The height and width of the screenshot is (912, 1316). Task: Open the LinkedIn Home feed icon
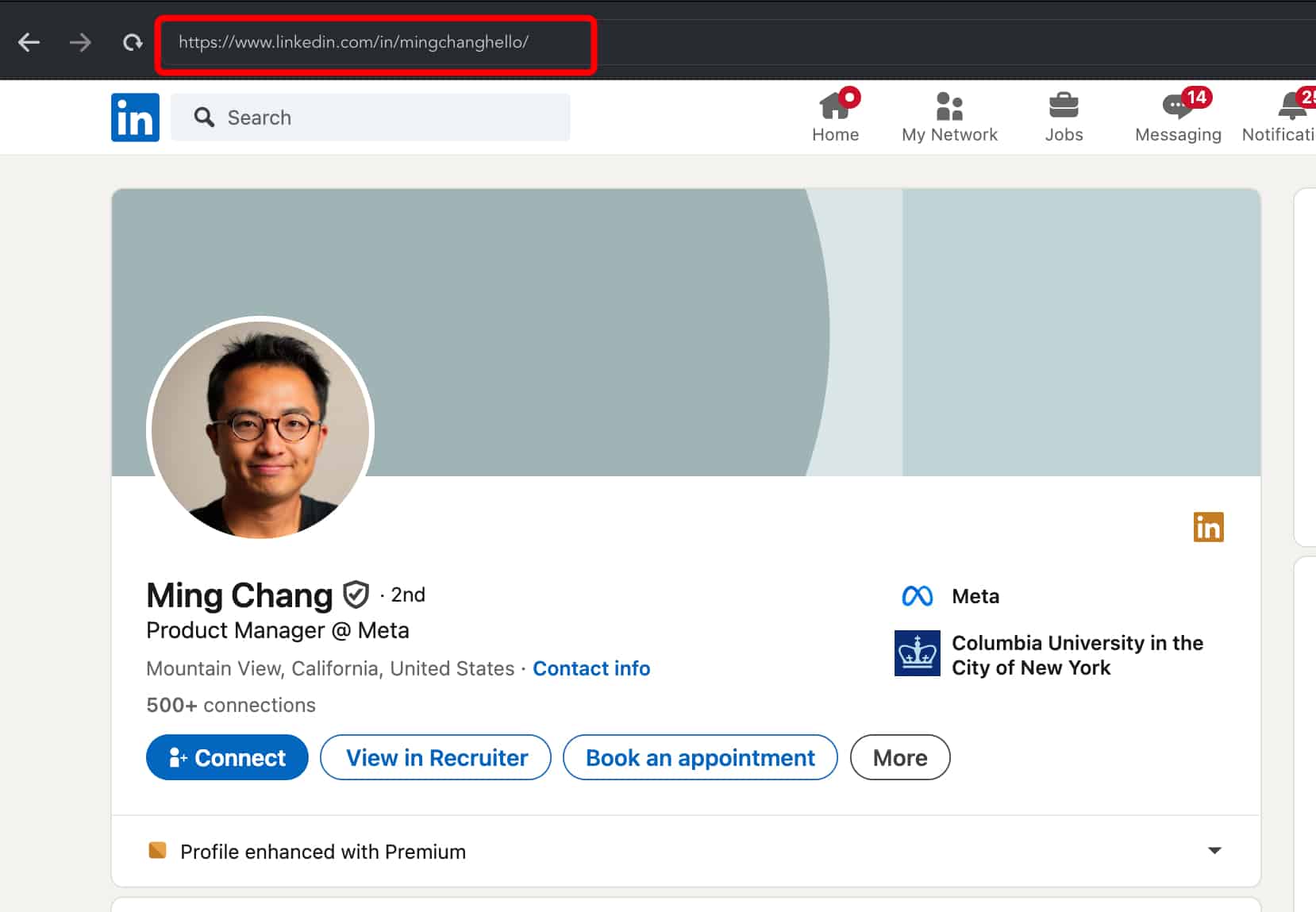click(x=835, y=107)
